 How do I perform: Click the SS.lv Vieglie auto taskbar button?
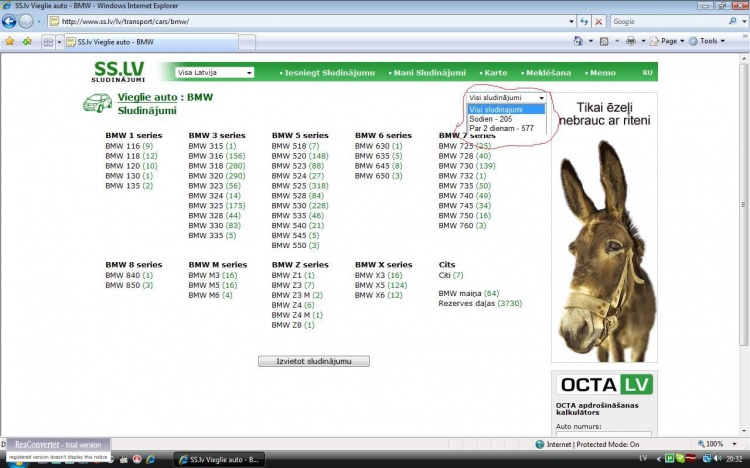(219, 459)
